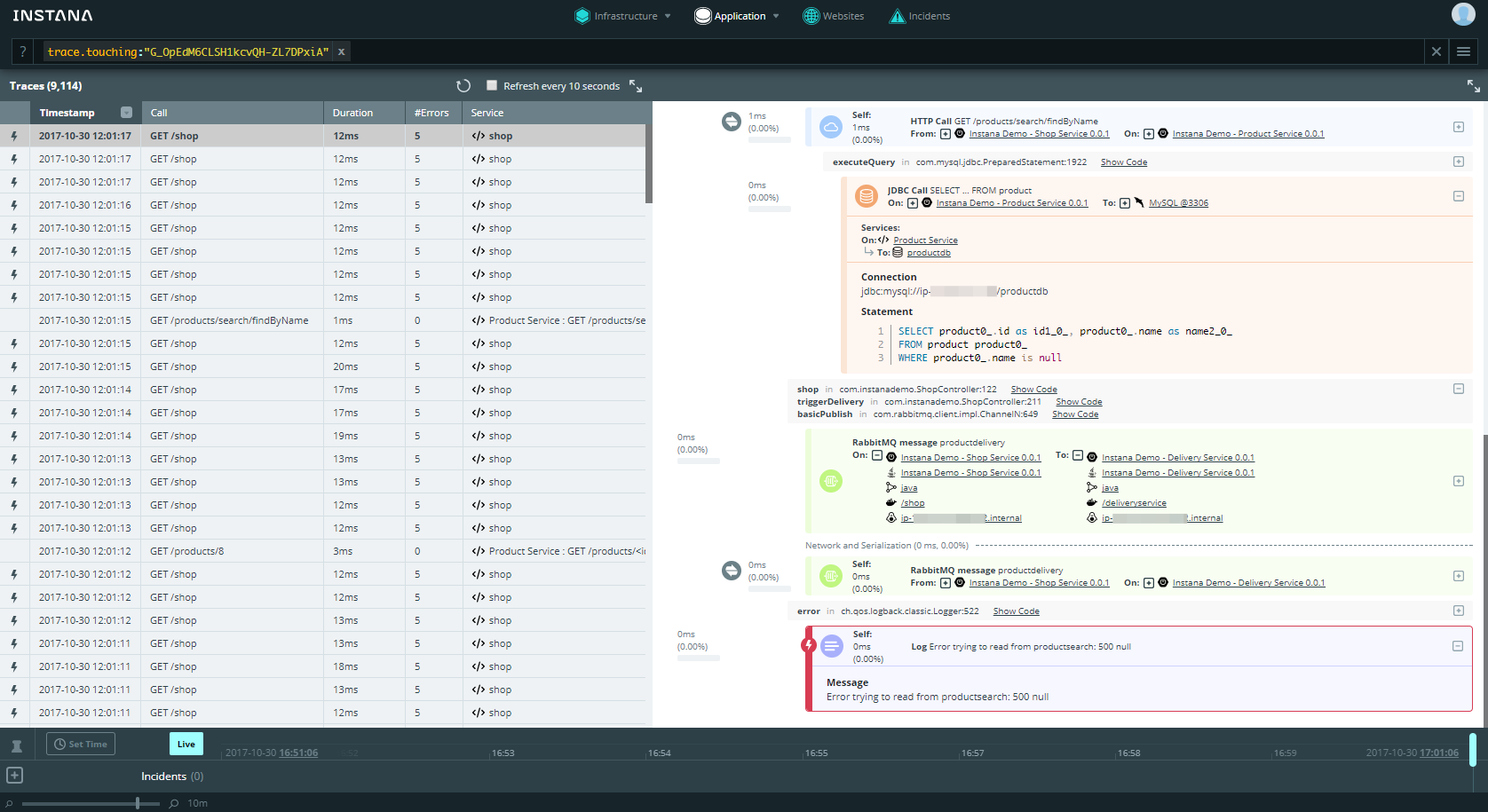The image size is (1488, 812).
Task: Click the cloud icon of HTTP Call
Action: tap(831, 127)
